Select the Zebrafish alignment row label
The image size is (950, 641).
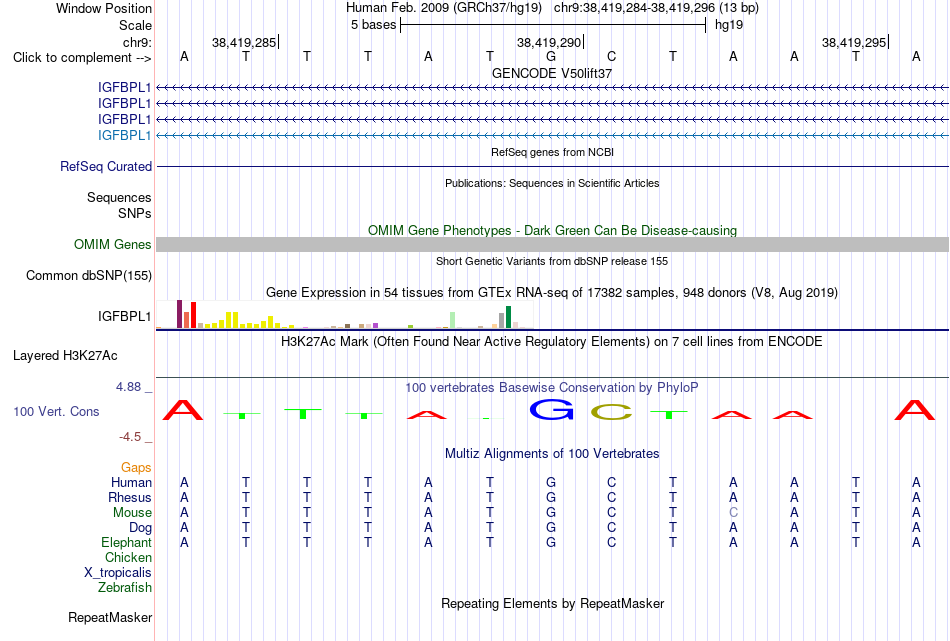point(125,587)
